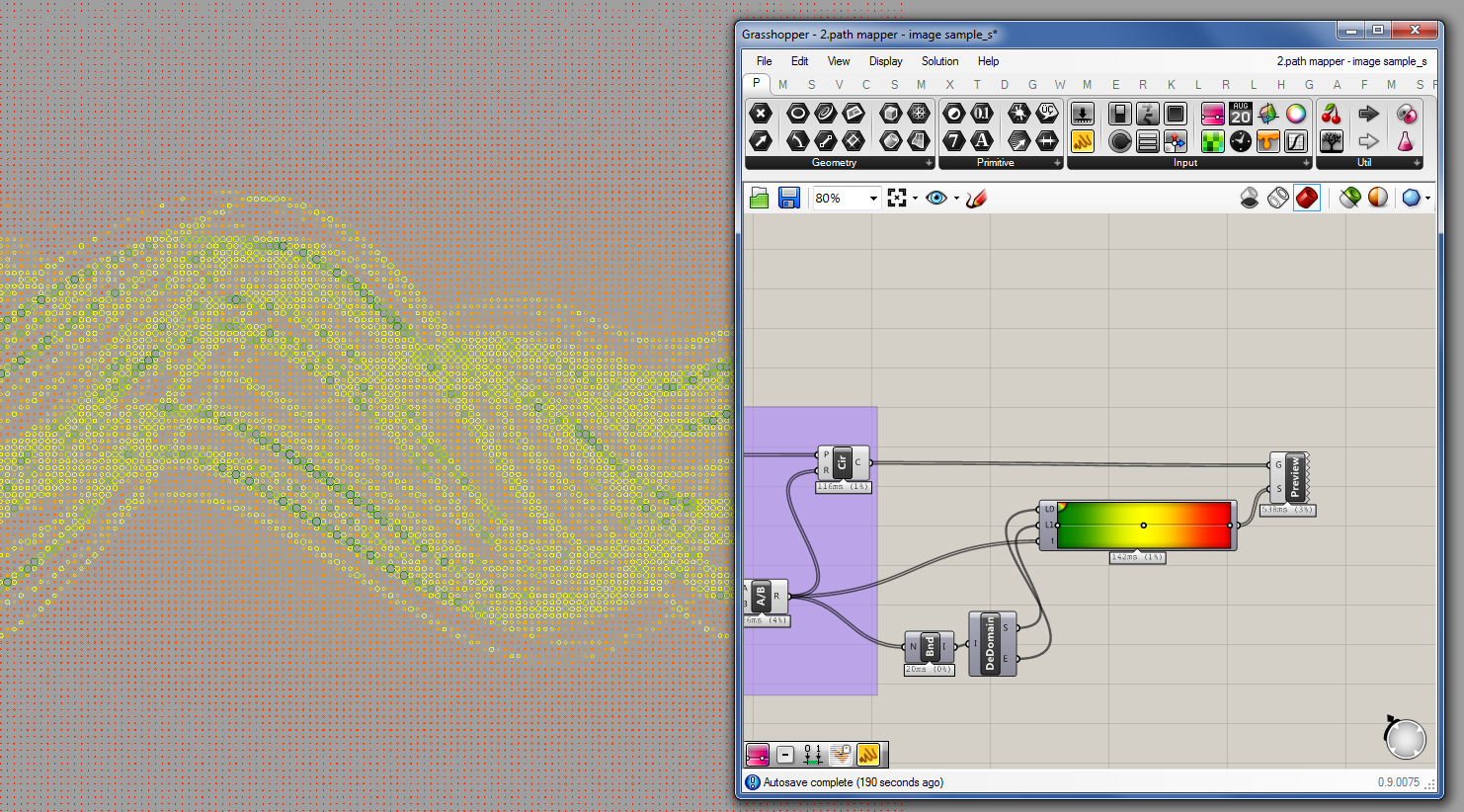Select the Circle parameter in Geometry panel

pyautogui.click(x=797, y=114)
